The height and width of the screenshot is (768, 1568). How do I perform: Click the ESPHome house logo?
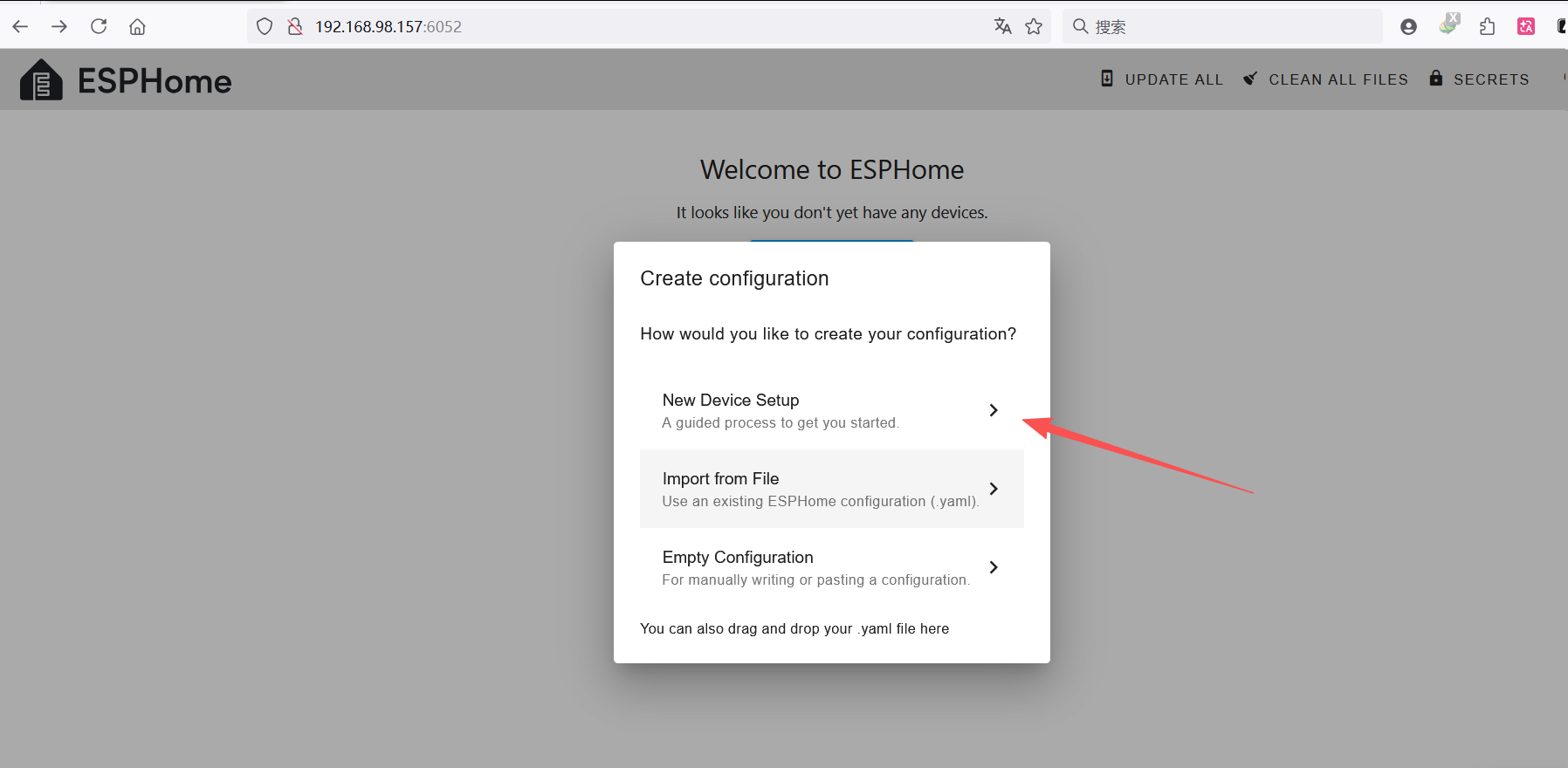click(x=41, y=80)
